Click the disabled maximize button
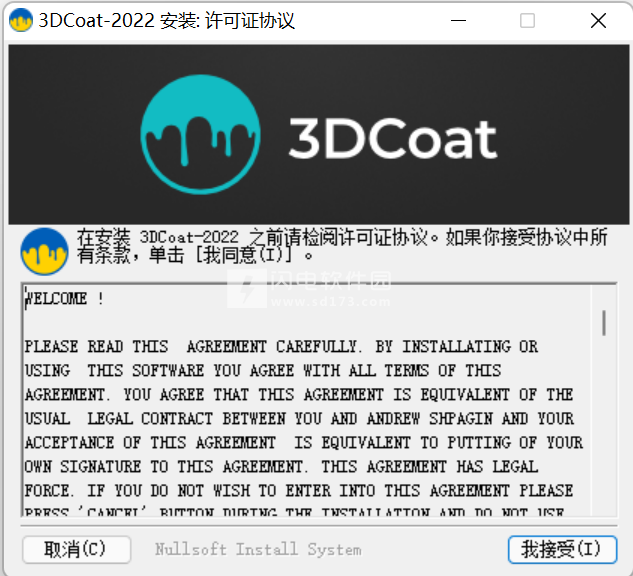Screen dimensions: 633x576 click(x=527, y=21)
